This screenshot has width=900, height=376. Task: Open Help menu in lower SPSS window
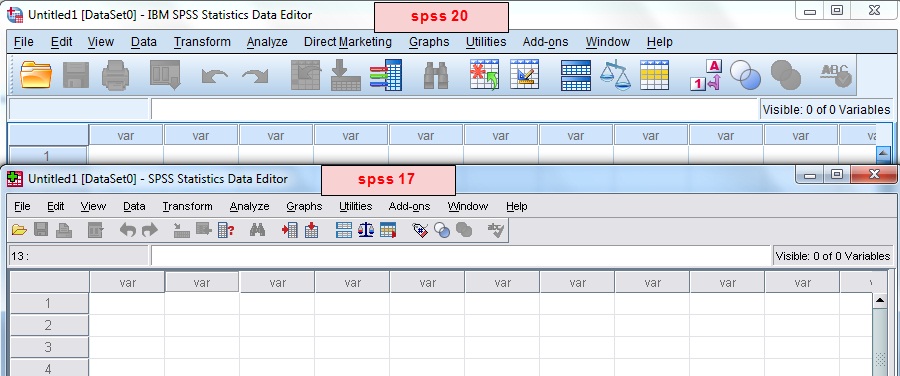517,206
